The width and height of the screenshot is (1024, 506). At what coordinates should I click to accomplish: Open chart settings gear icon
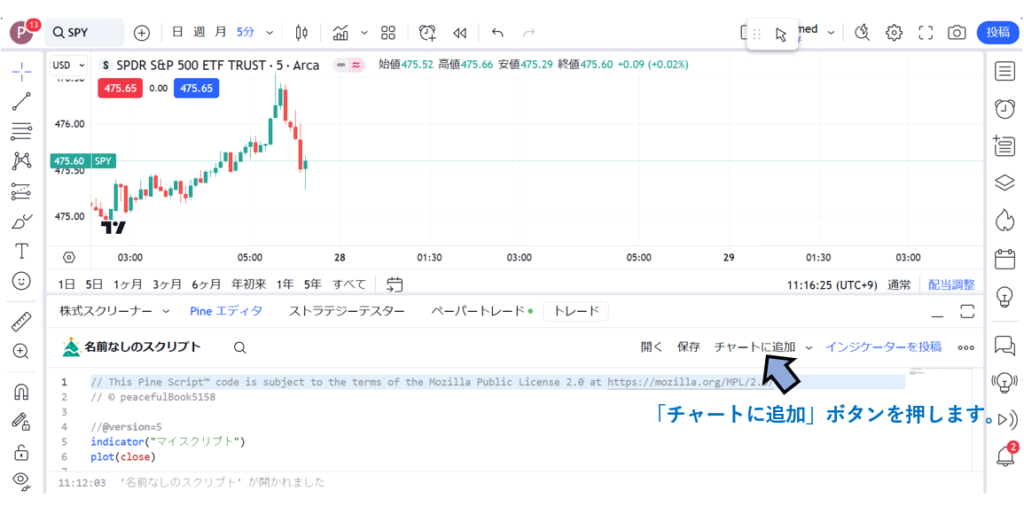894,32
